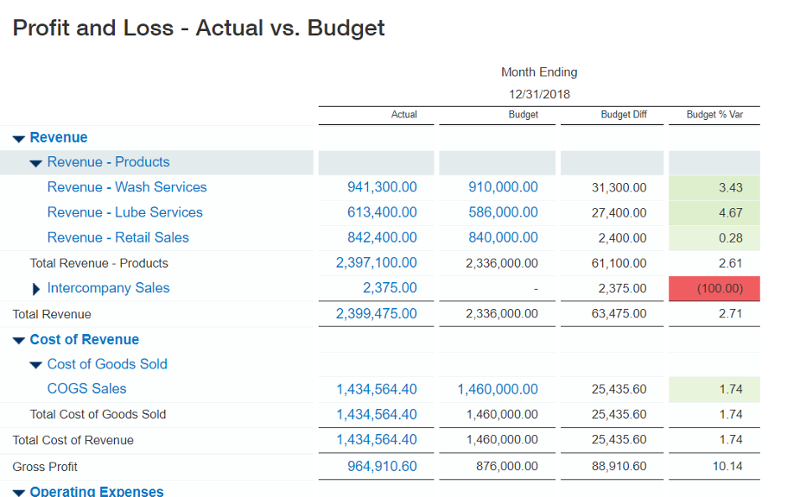Open the Revenue - Lube Services account
This screenshot has width=800, height=497.
125,212
